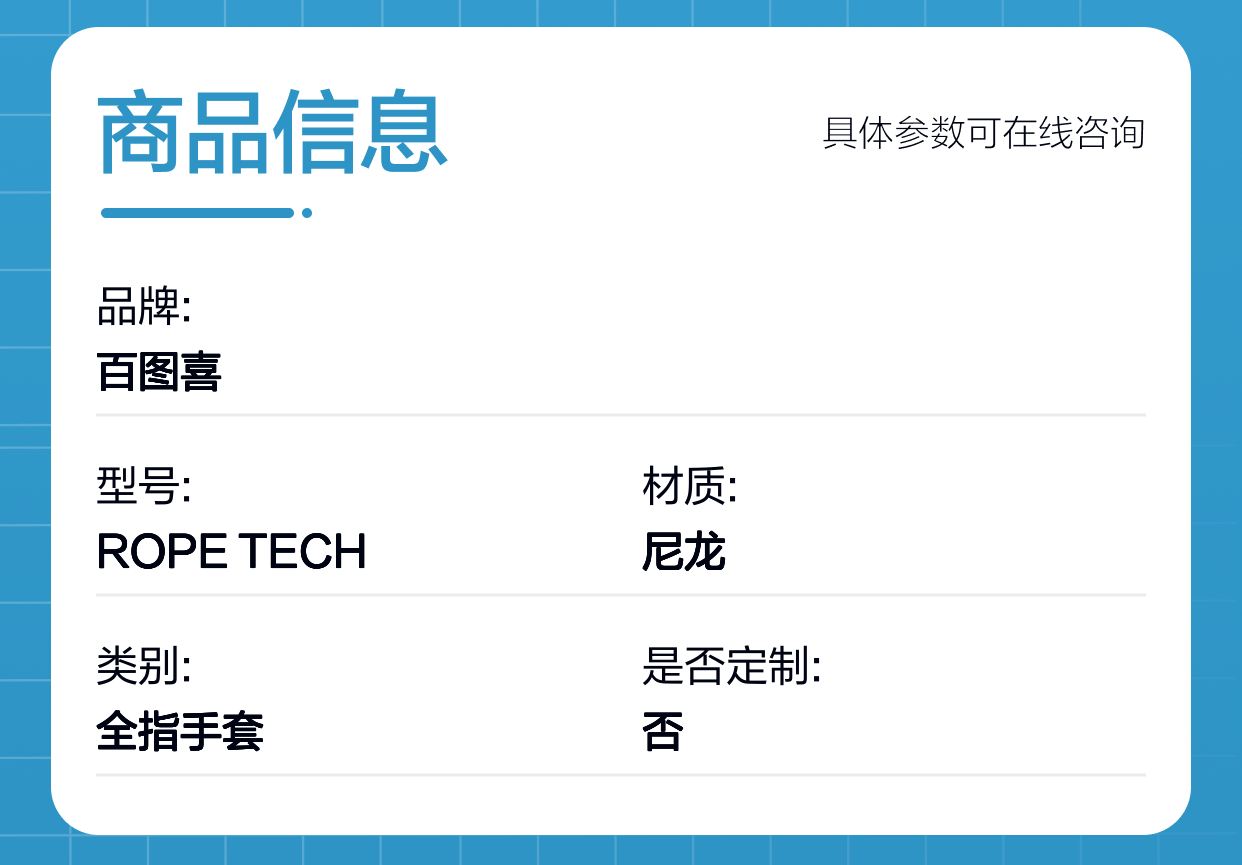Click the small blue dot after the underline
The height and width of the screenshot is (865, 1242).
click(x=307, y=212)
